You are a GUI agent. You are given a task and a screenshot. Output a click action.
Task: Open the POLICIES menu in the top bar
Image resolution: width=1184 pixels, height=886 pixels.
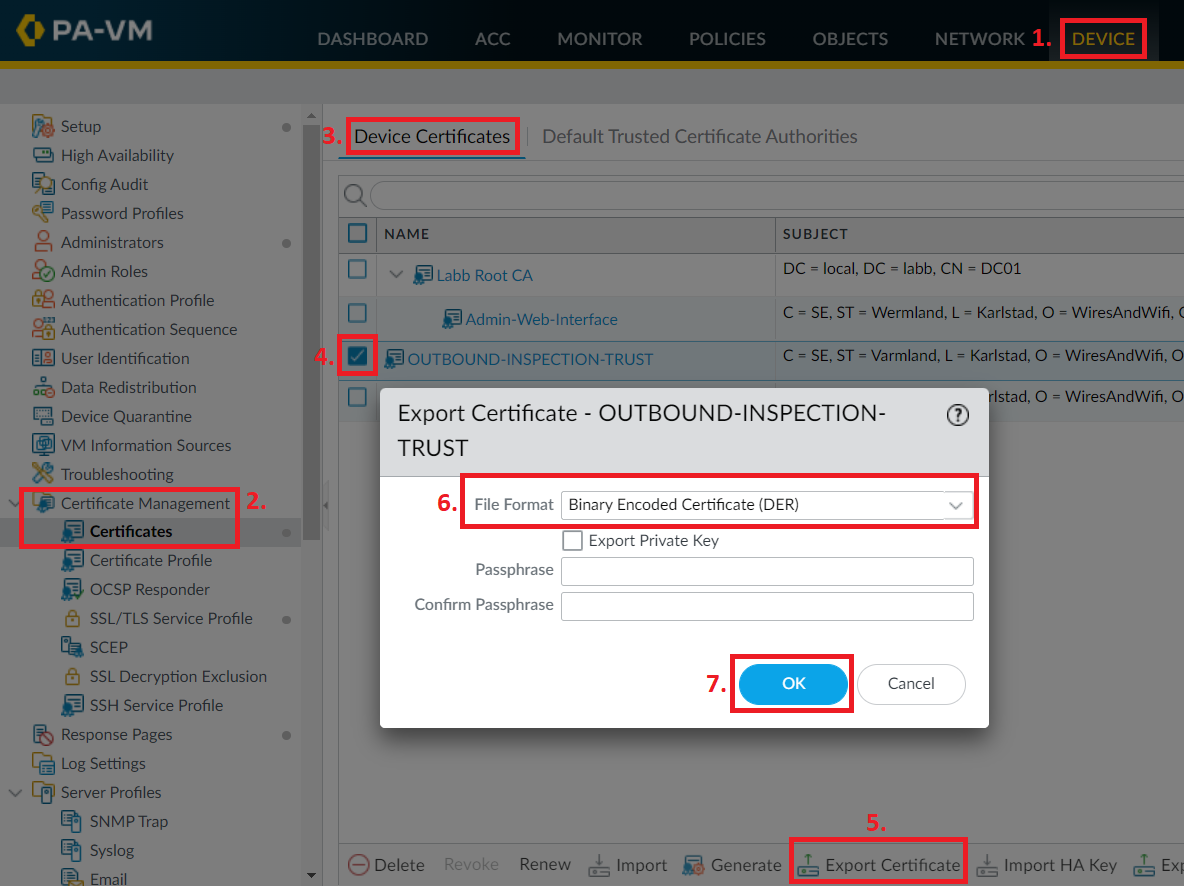click(727, 39)
